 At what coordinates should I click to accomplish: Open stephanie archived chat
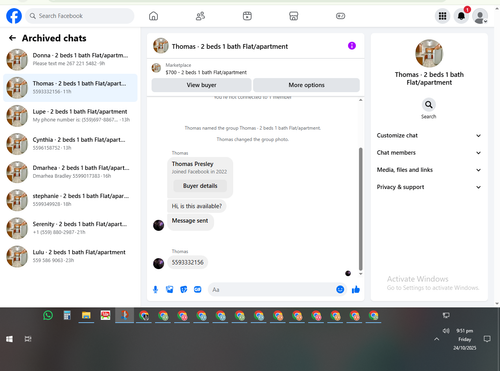pos(70,200)
